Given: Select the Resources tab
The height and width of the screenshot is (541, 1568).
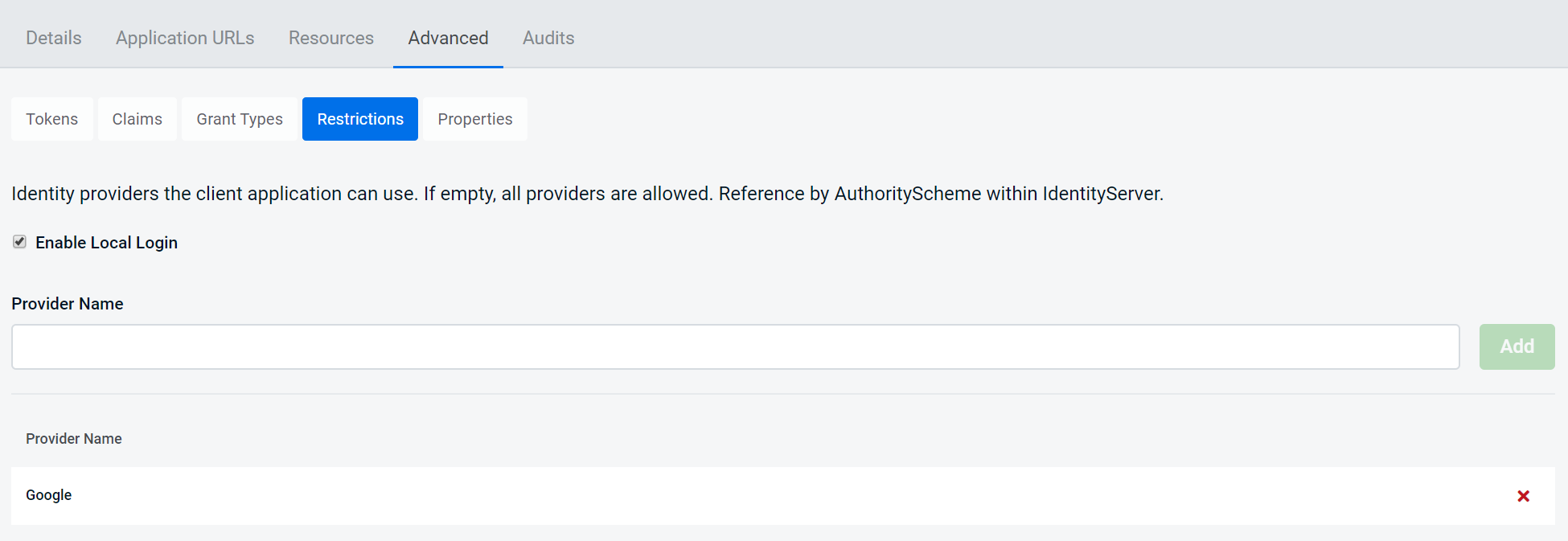Looking at the screenshot, I should (330, 38).
